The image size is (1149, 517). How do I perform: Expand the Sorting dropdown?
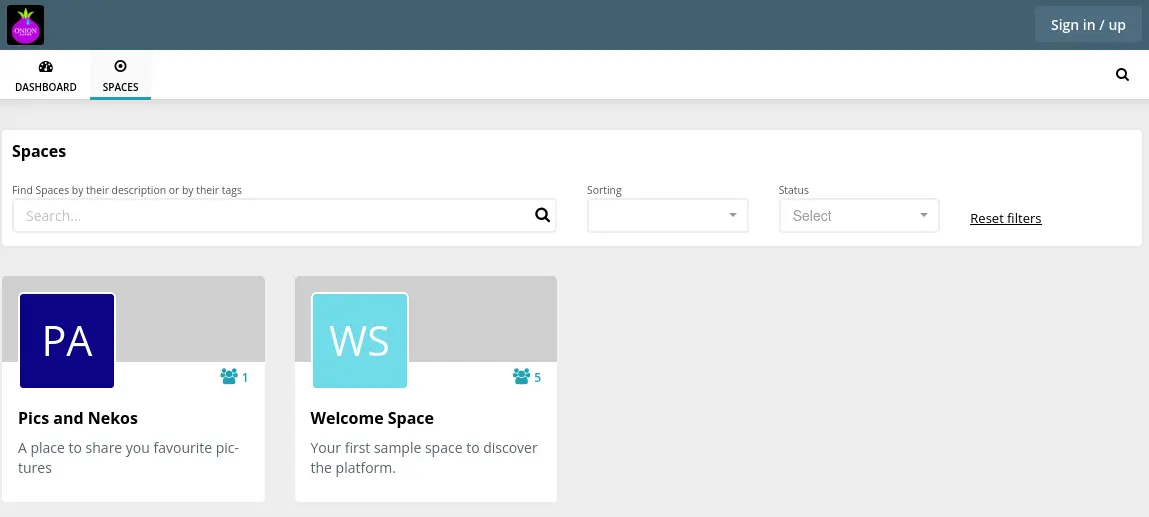tap(667, 216)
